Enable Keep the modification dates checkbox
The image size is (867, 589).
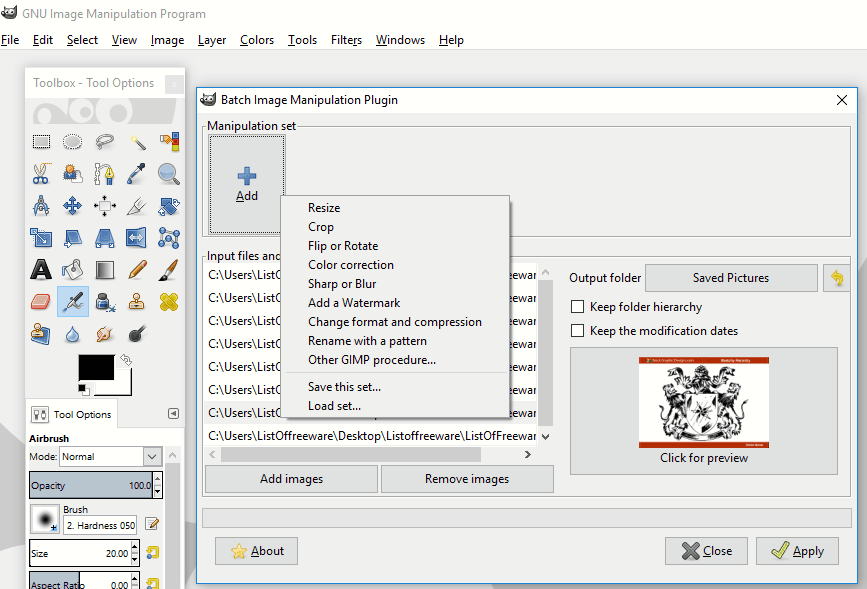click(577, 330)
